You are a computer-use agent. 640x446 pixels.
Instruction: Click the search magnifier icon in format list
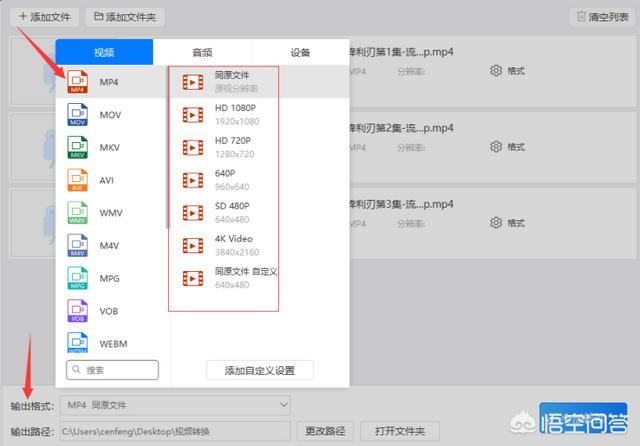(76, 370)
